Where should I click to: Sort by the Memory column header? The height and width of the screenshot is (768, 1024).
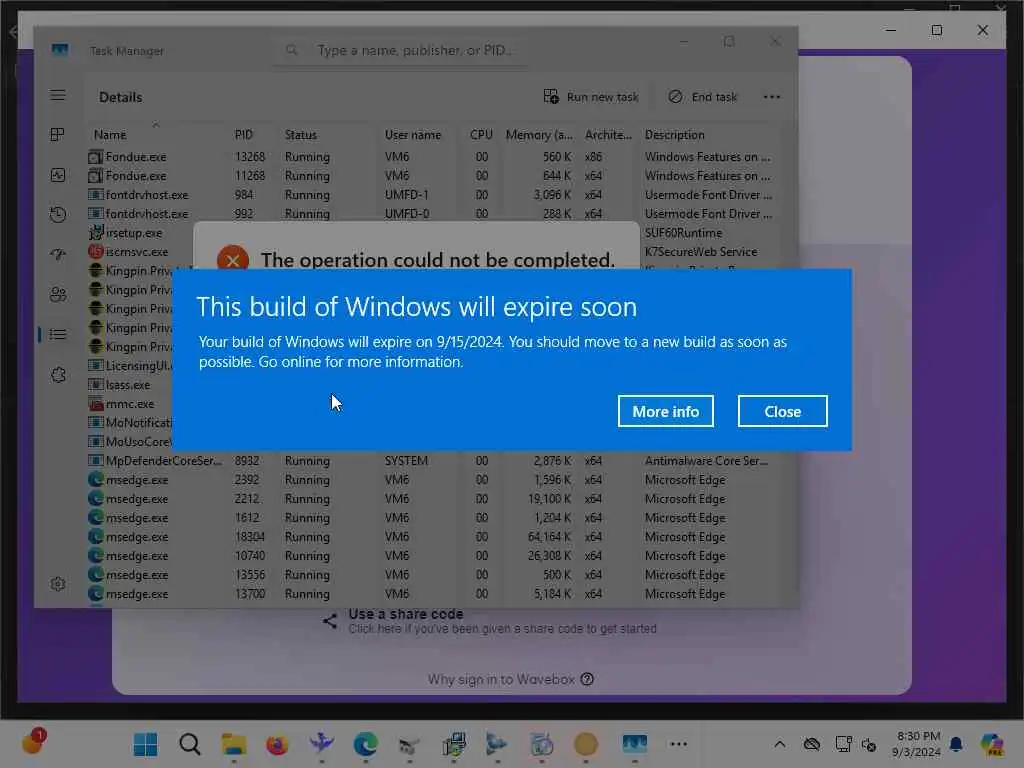click(539, 135)
